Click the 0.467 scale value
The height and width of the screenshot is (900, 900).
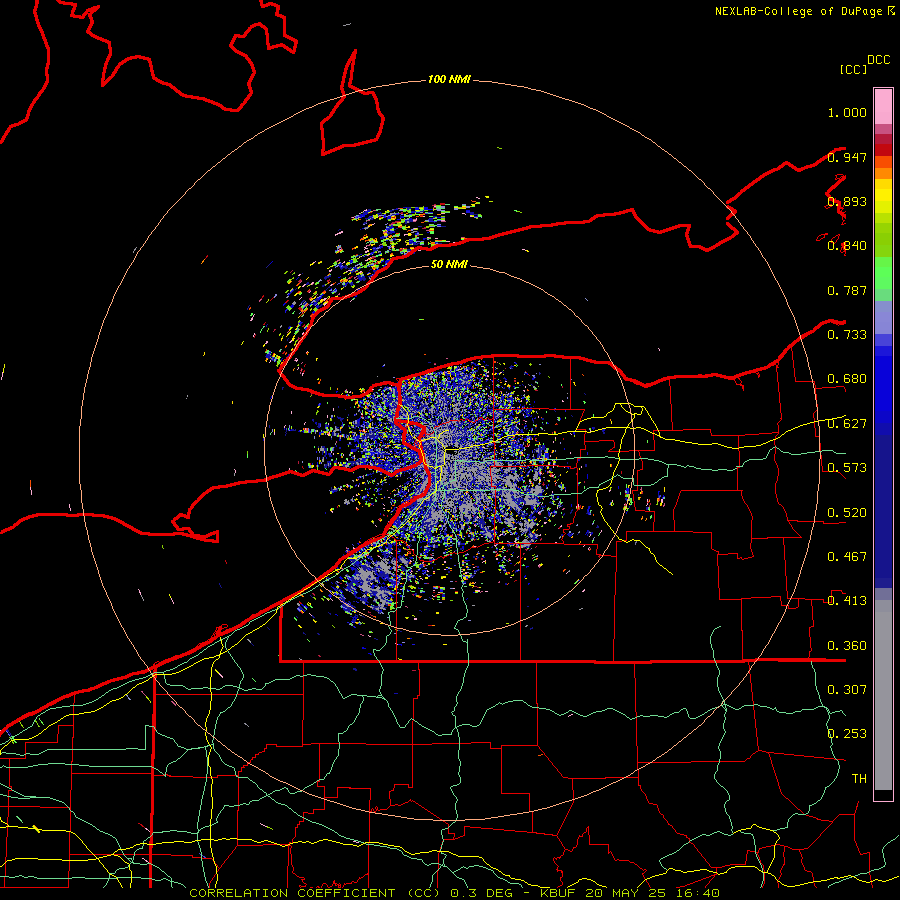click(847, 557)
